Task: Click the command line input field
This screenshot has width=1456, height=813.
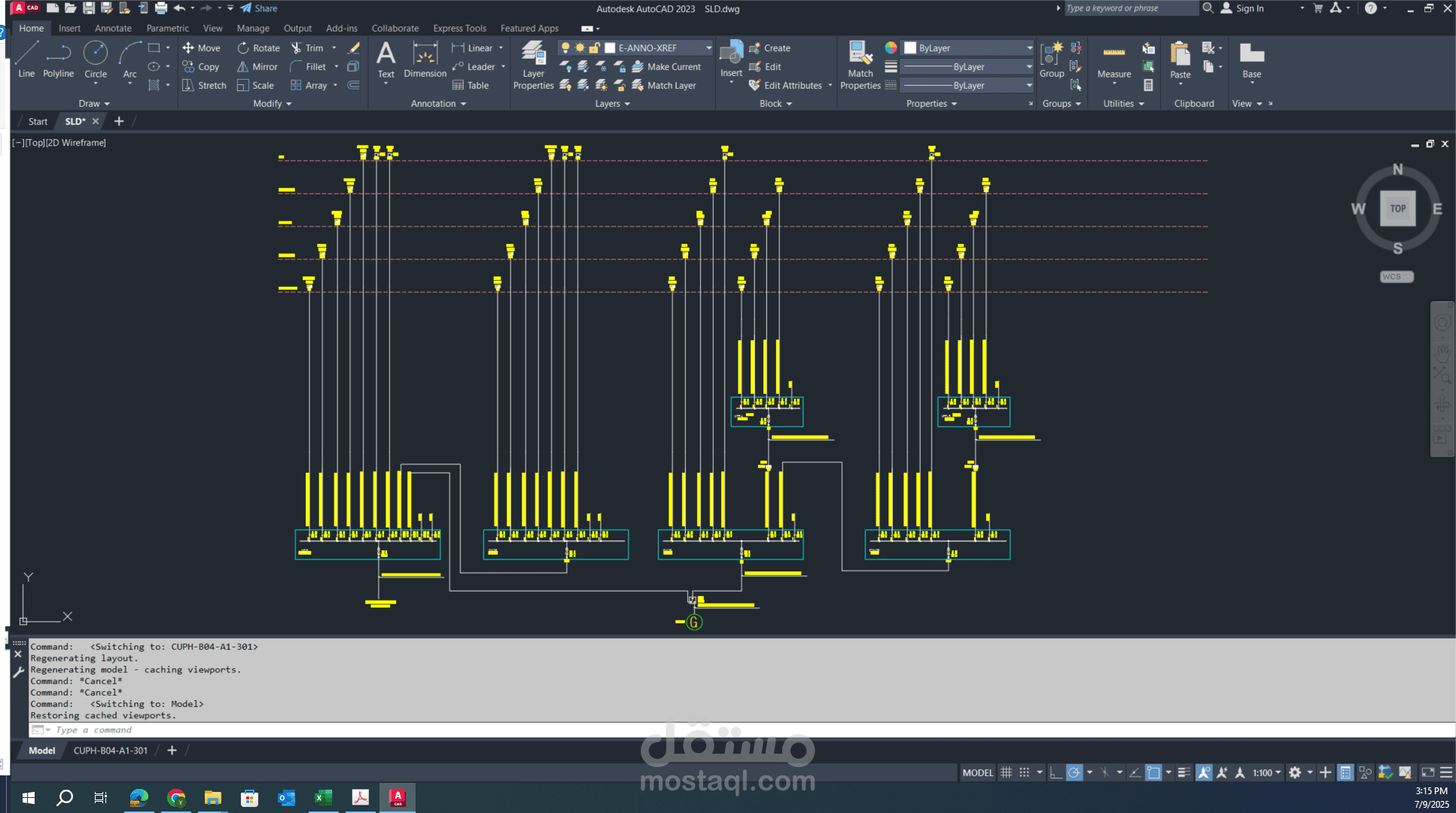Action: [741, 729]
